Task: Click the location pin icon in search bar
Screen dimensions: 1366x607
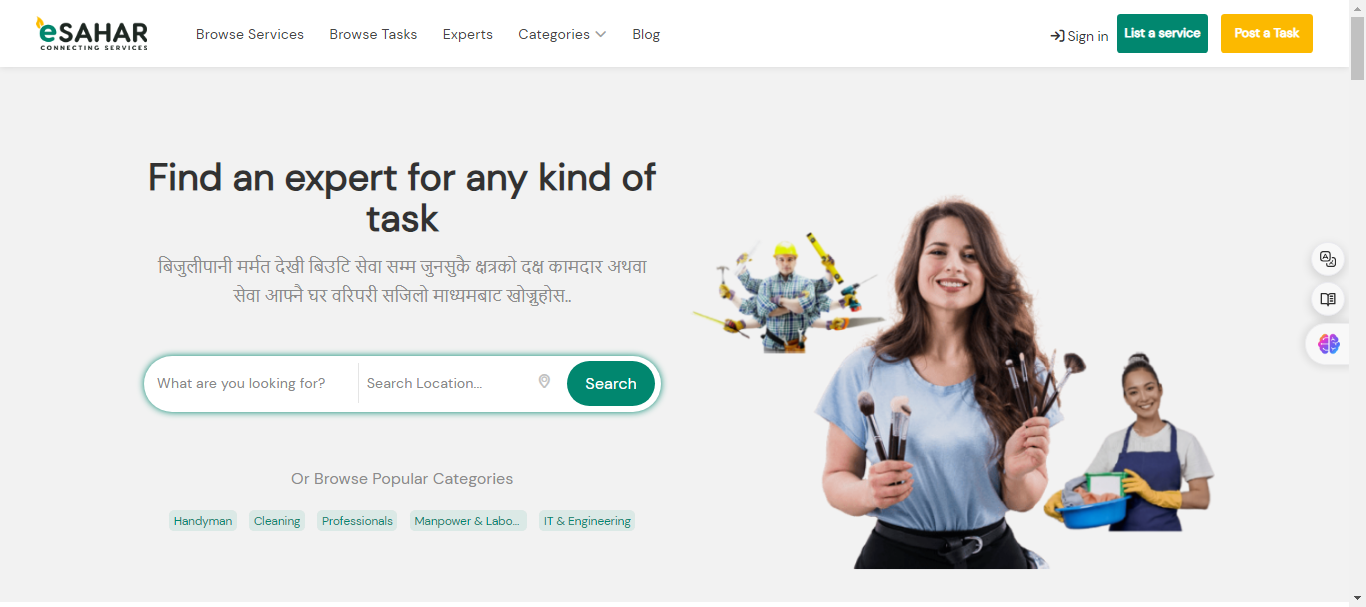Action: coord(544,381)
